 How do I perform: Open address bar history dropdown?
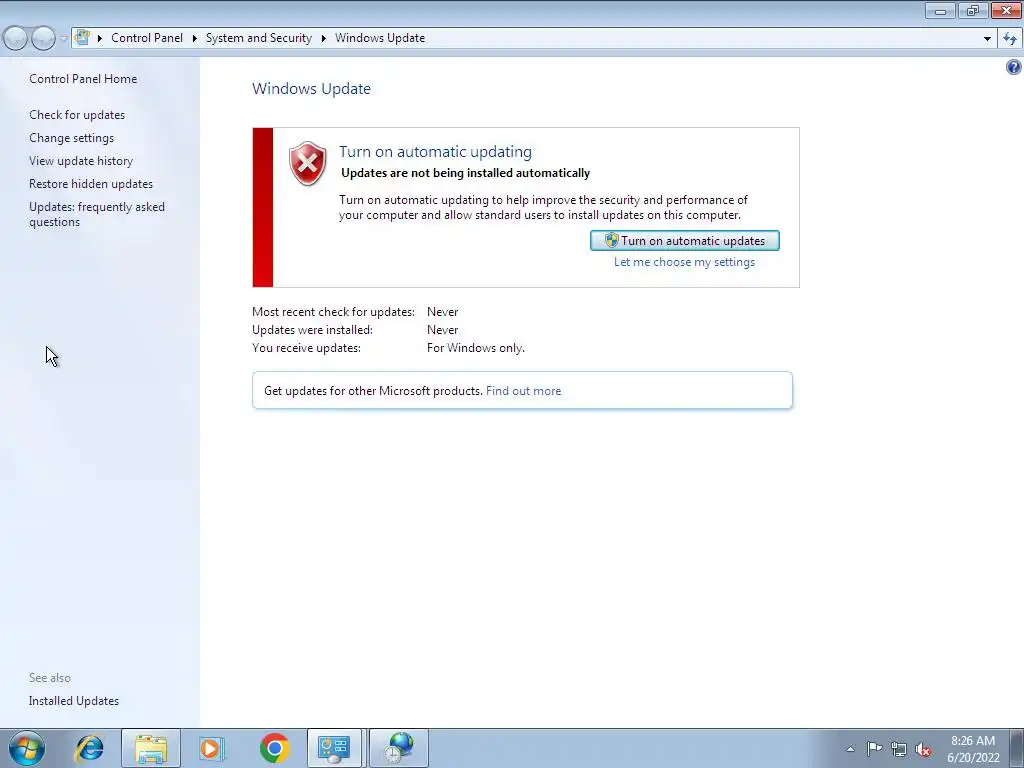(987, 39)
